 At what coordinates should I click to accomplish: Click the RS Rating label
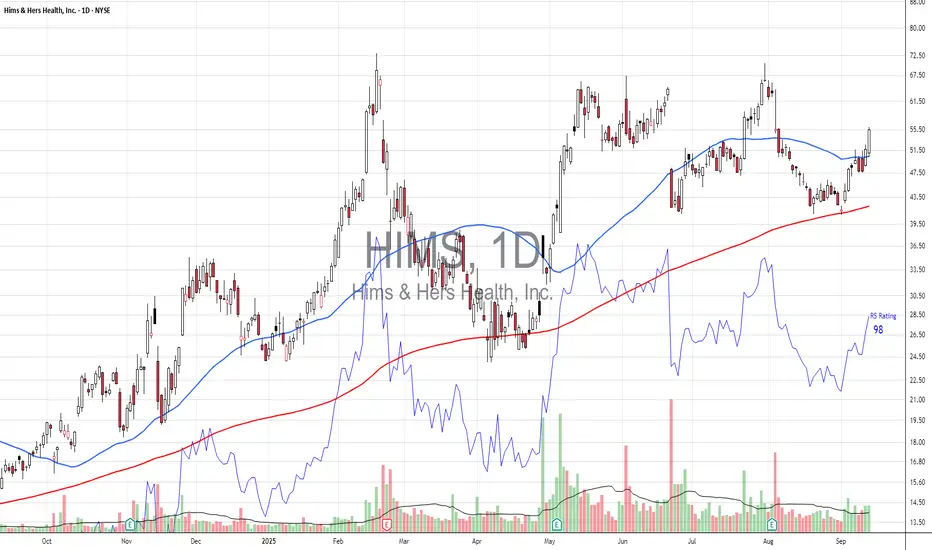click(x=883, y=316)
